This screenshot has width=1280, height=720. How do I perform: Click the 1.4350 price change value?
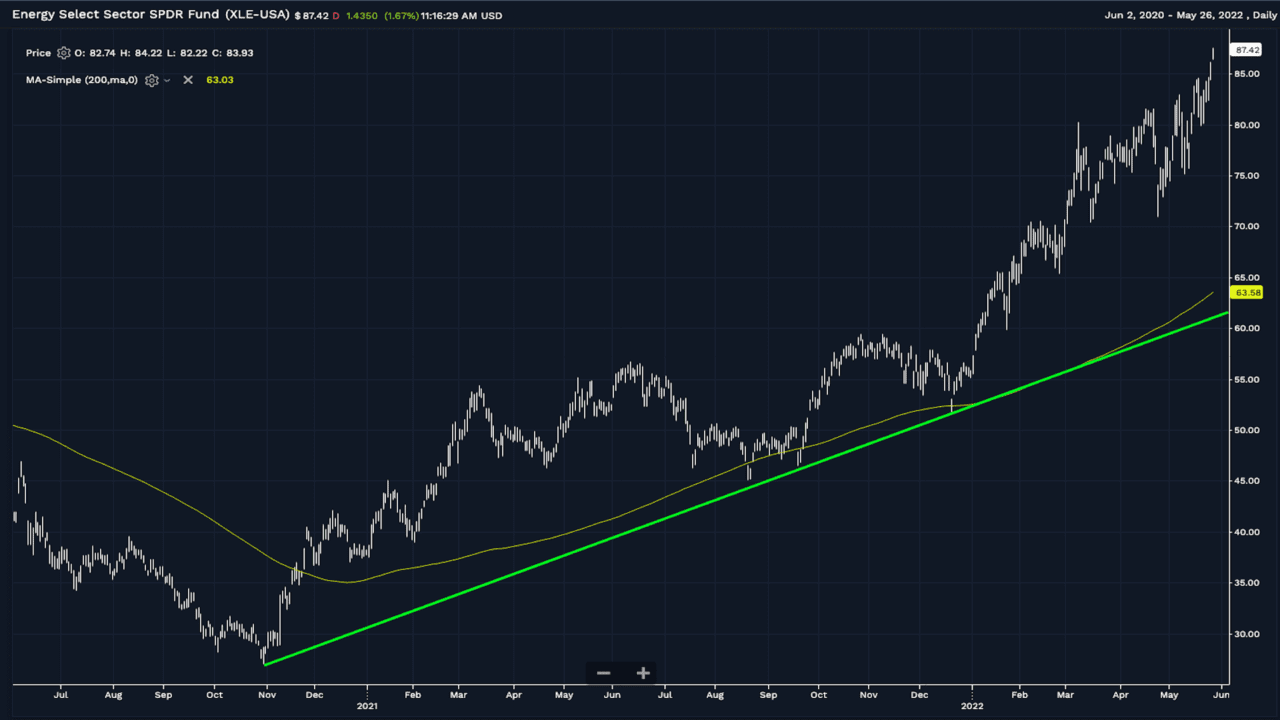click(362, 16)
